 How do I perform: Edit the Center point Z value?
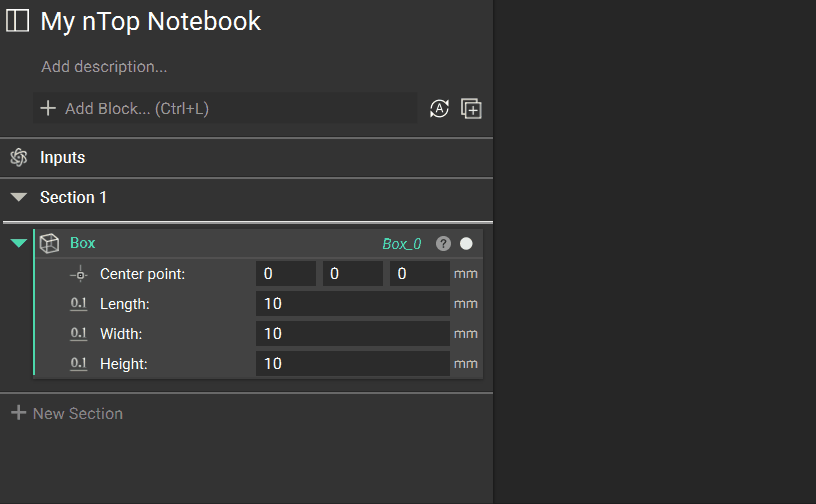click(x=420, y=274)
